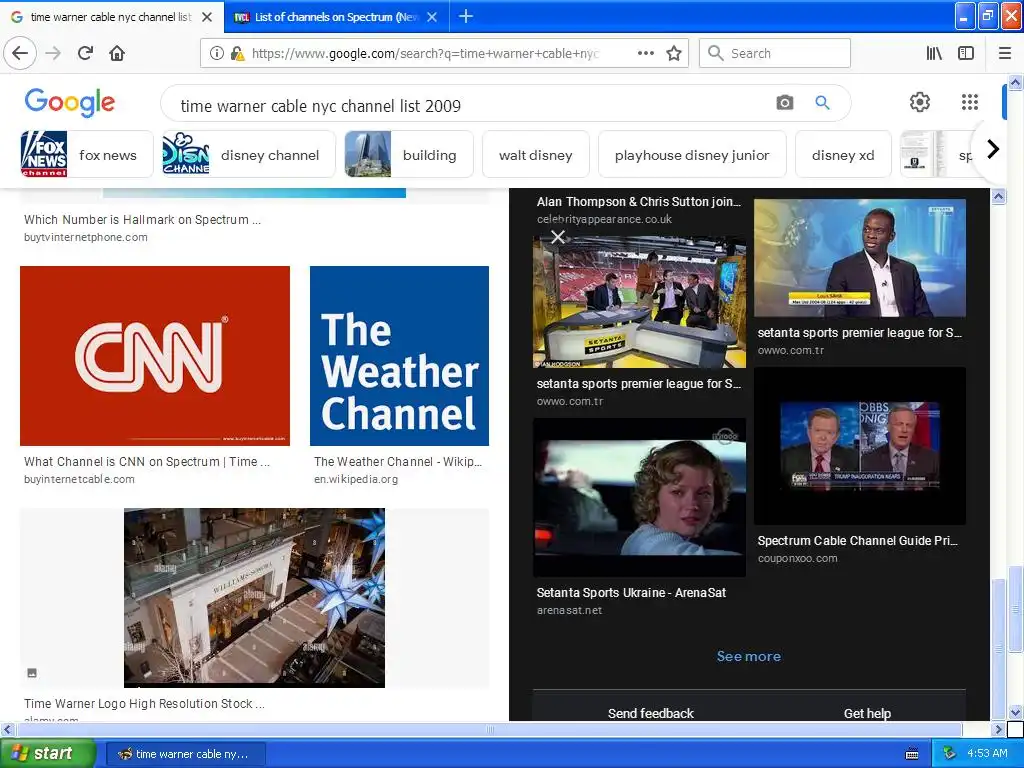Click the Google logo

[x=70, y=103]
